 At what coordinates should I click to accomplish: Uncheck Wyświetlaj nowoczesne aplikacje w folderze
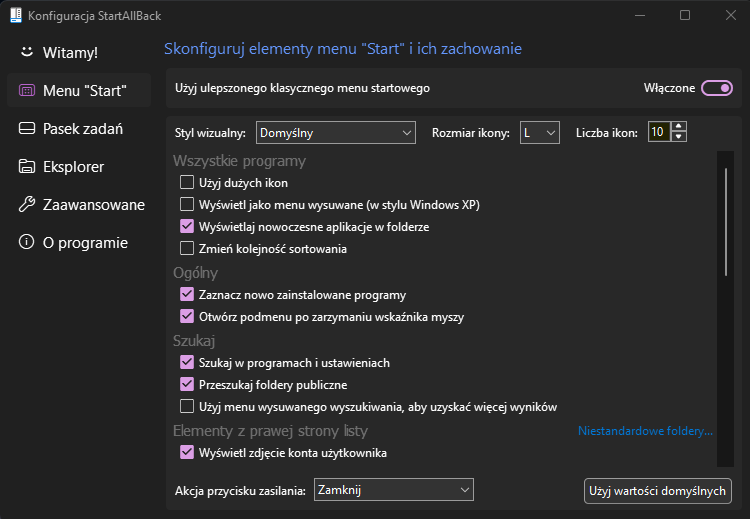[x=187, y=226]
